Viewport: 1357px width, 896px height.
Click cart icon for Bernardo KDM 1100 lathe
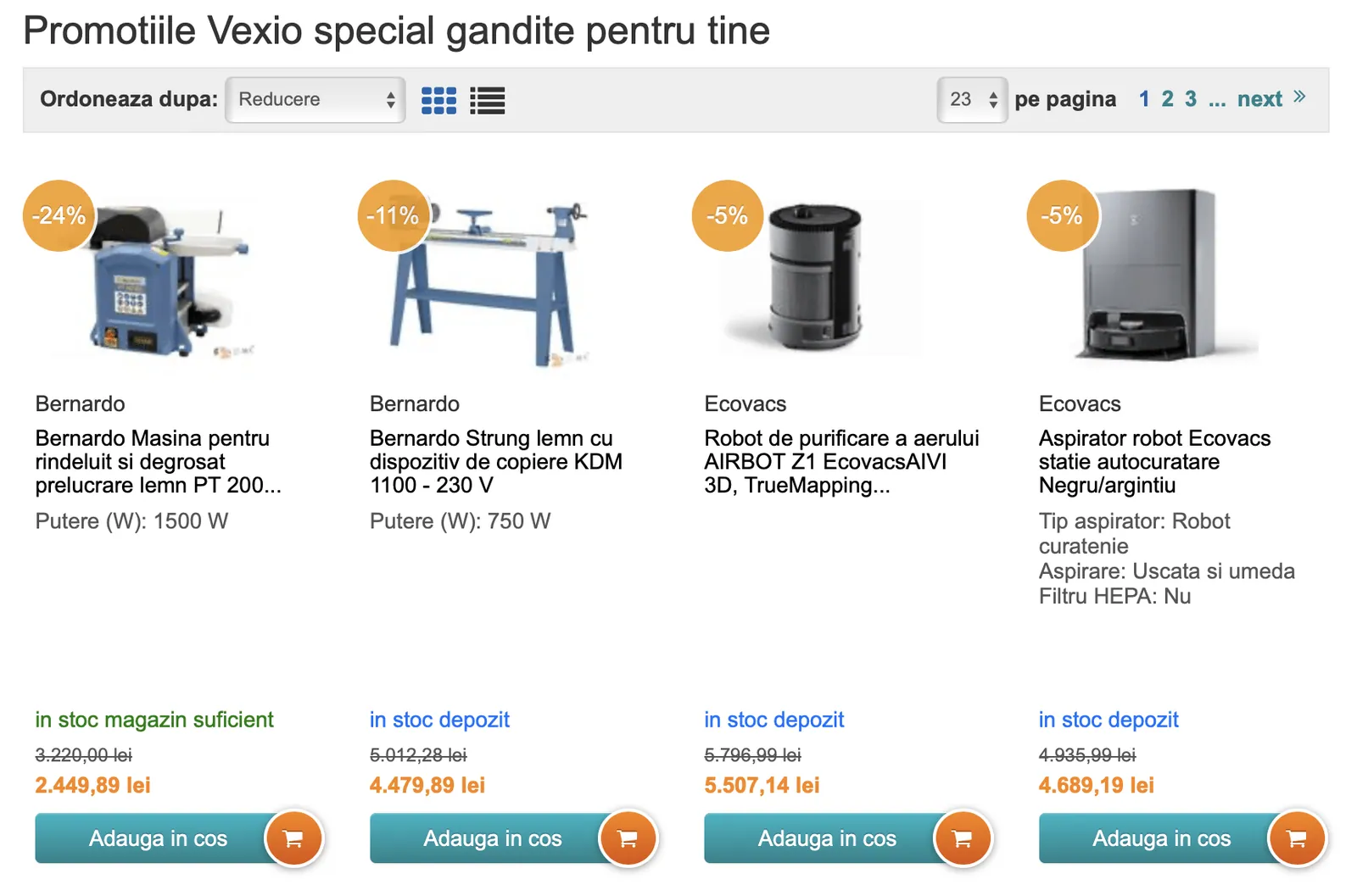(628, 838)
